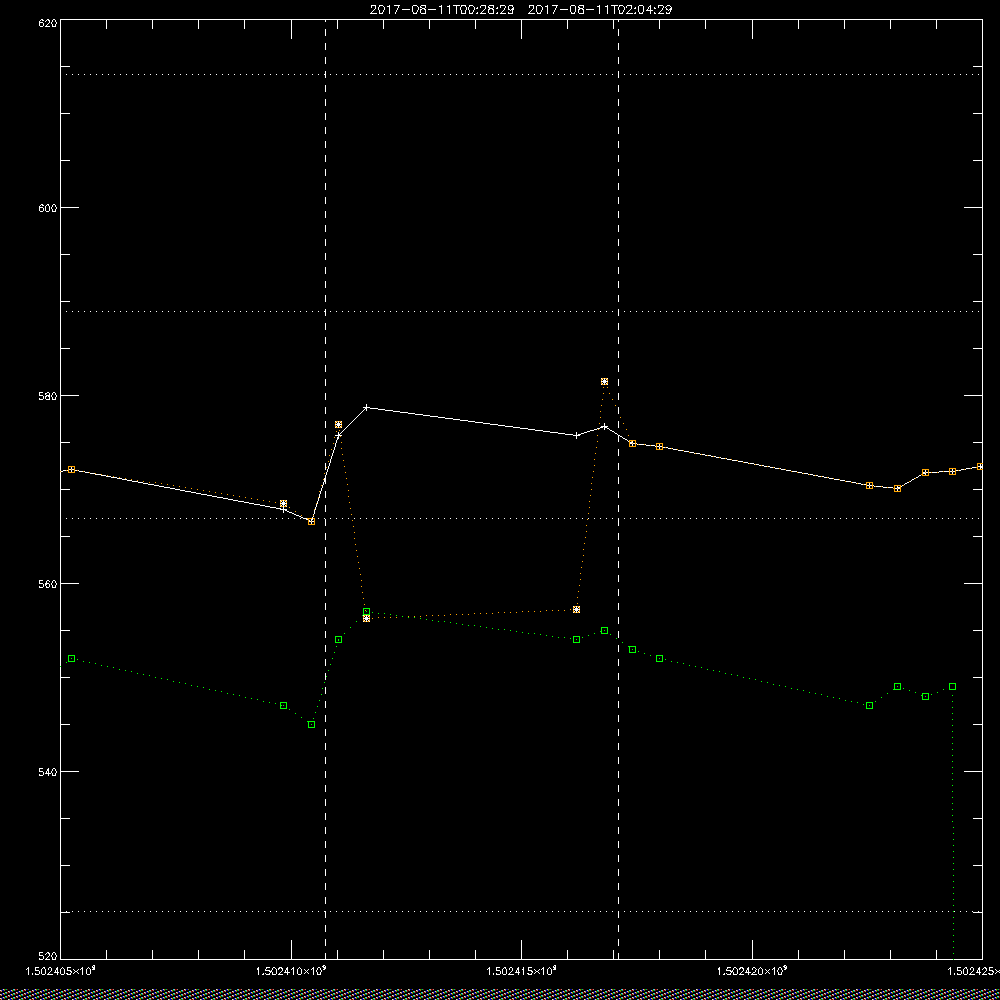Pick the white line's peak plus marker near 579

[x=366, y=408]
